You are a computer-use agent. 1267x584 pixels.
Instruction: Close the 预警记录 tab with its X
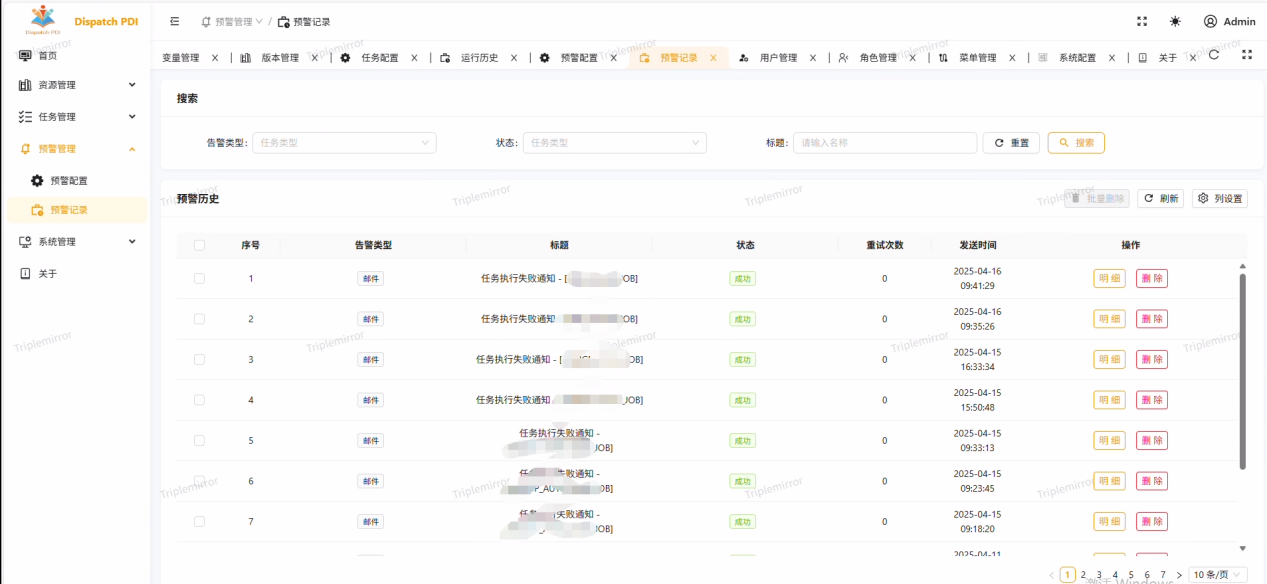713,58
